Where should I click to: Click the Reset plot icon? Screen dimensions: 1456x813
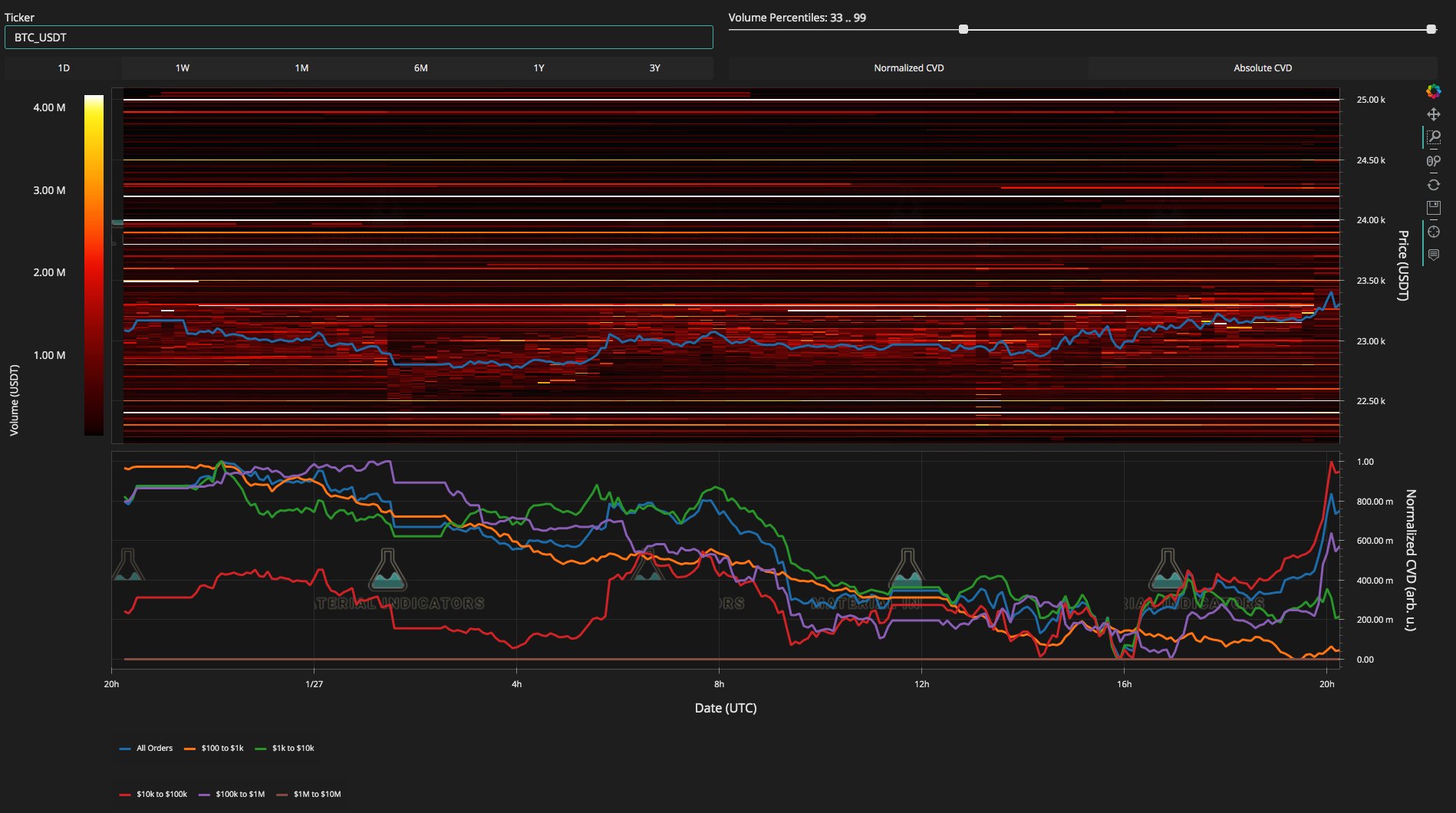click(1433, 185)
